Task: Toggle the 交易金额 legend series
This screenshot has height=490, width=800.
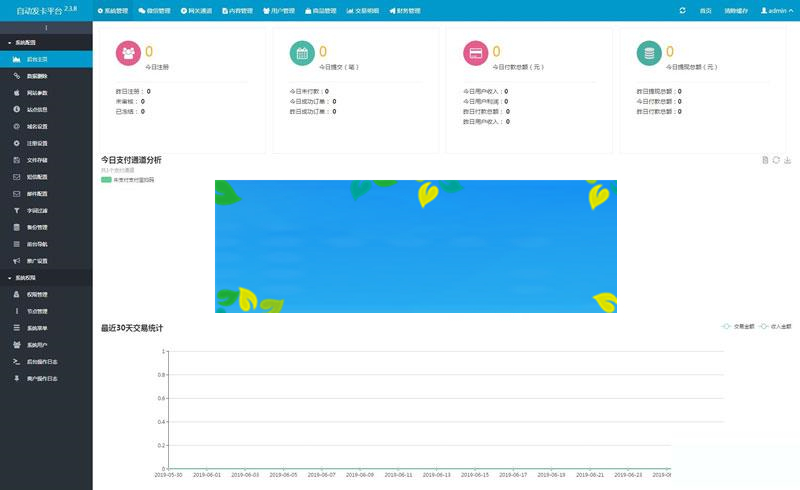Action: click(738, 326)
